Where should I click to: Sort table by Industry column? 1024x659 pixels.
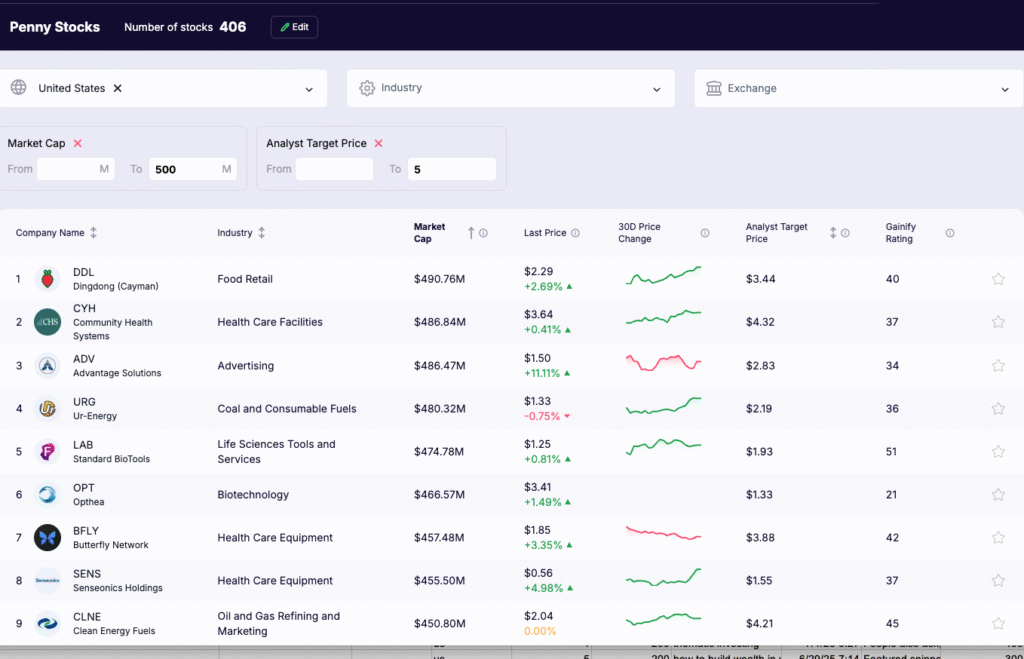(262, 233)
